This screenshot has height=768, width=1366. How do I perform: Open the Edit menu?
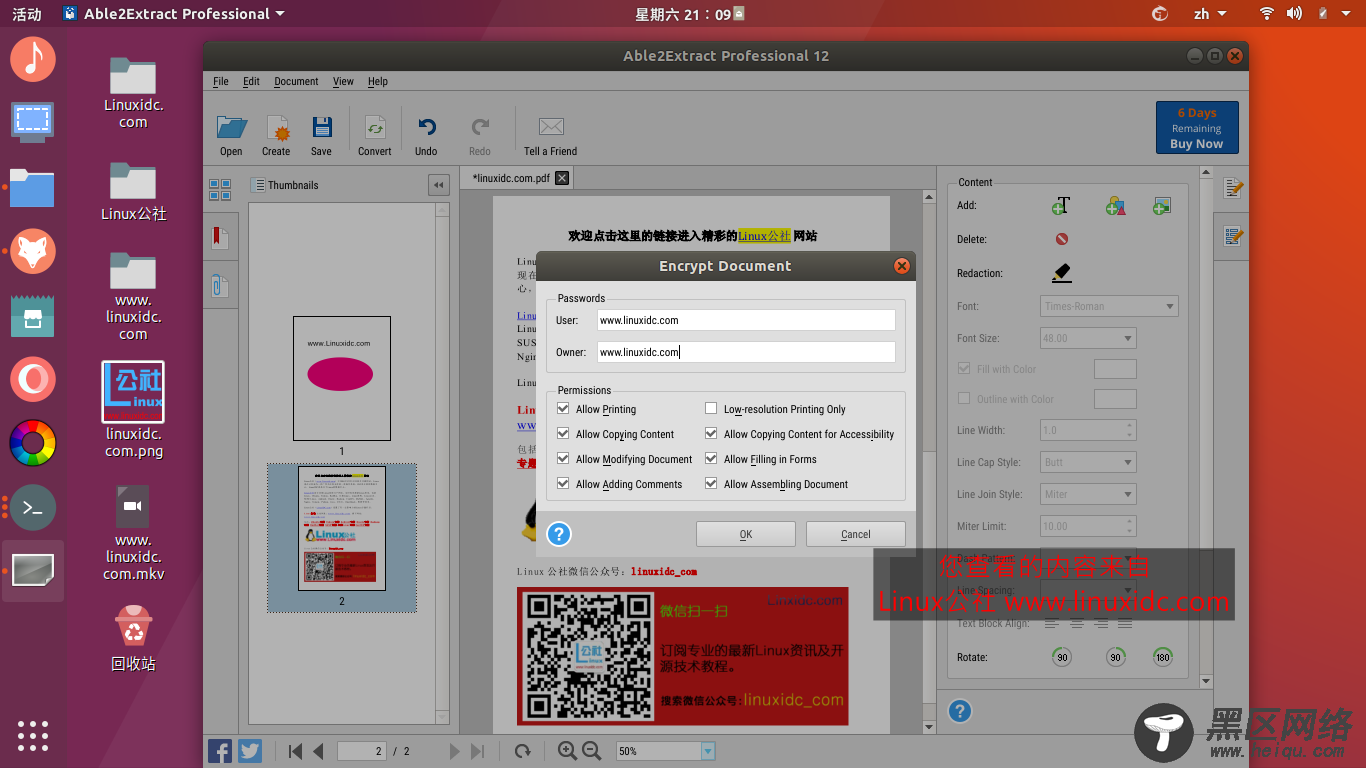[251, 82]
